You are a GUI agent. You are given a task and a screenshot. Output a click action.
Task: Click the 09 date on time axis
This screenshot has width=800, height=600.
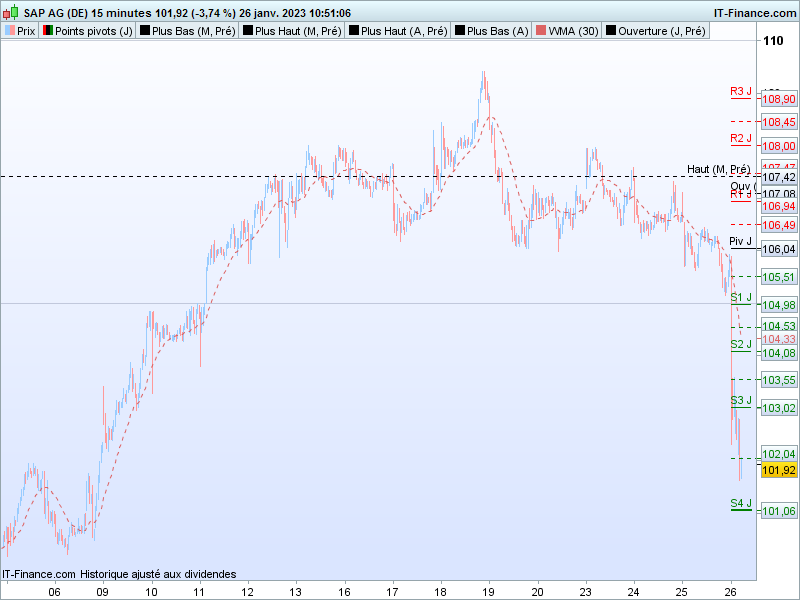click(103, 592)
